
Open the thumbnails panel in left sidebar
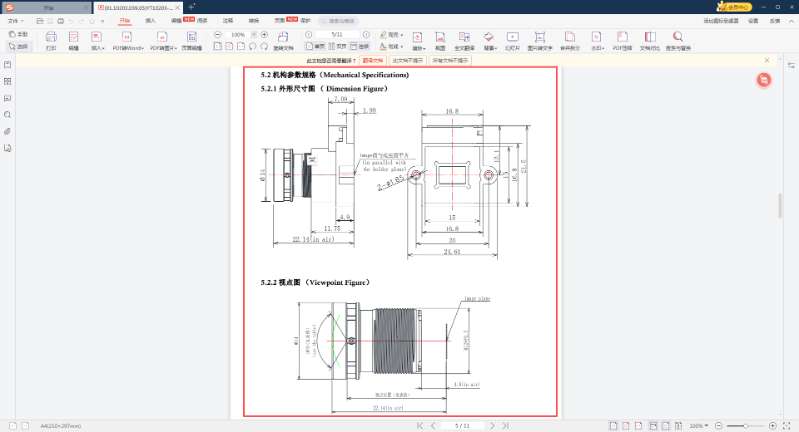pos(8,80)
